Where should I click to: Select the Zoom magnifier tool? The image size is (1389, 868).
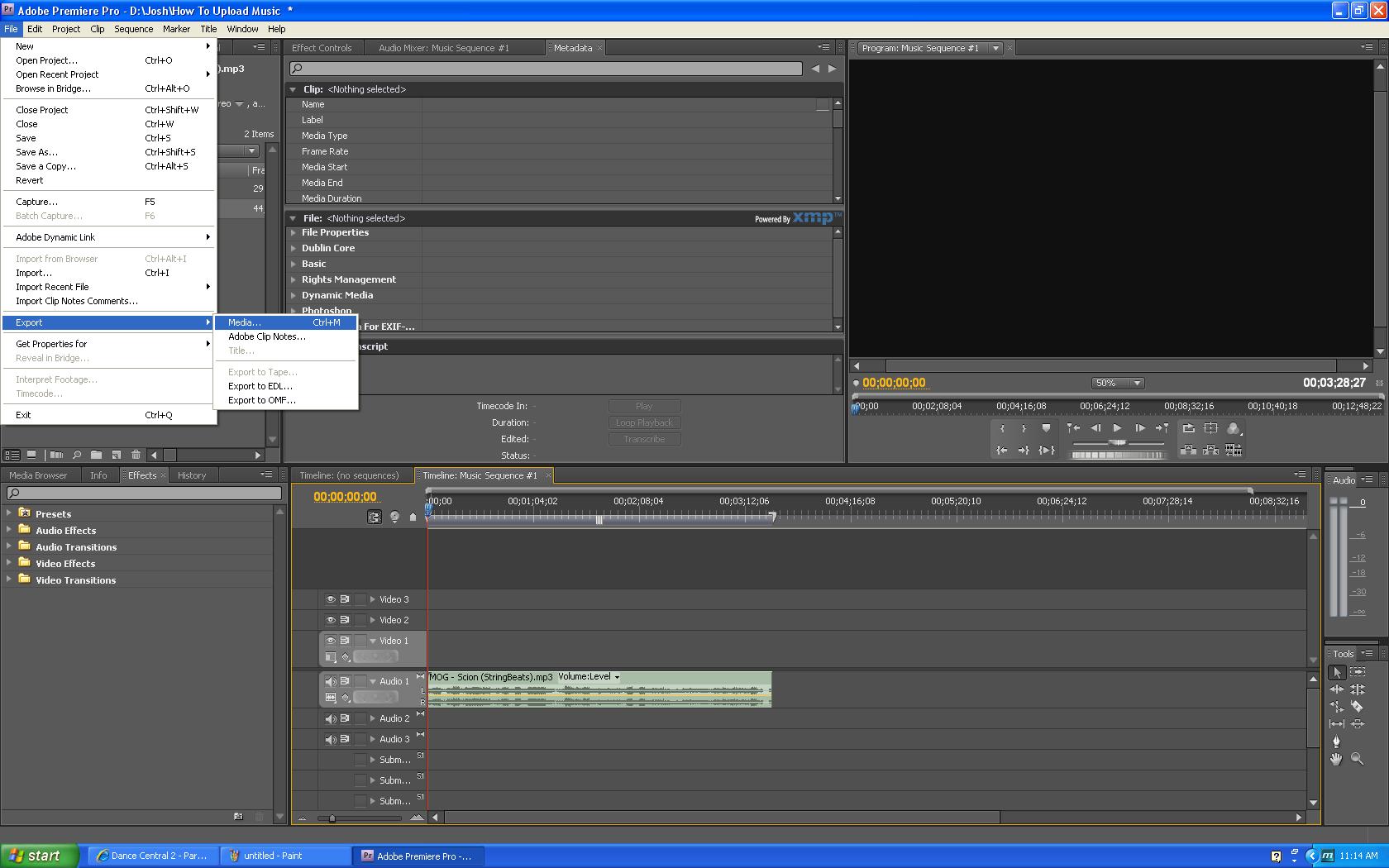pyautogui.click(x=1357, y=759)
